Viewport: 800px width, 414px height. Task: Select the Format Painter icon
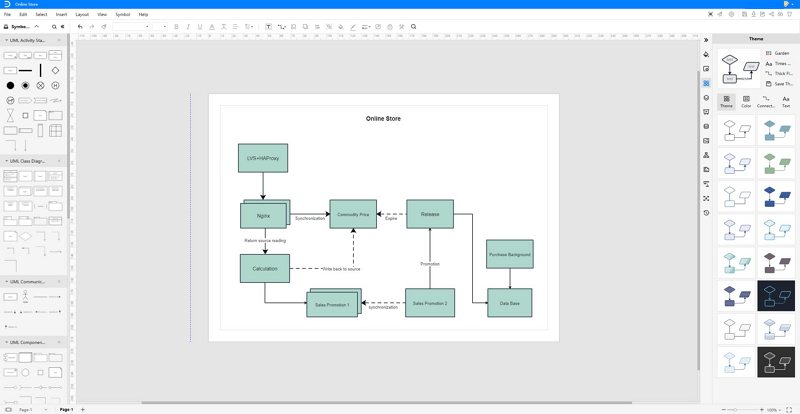coord(104,27)
